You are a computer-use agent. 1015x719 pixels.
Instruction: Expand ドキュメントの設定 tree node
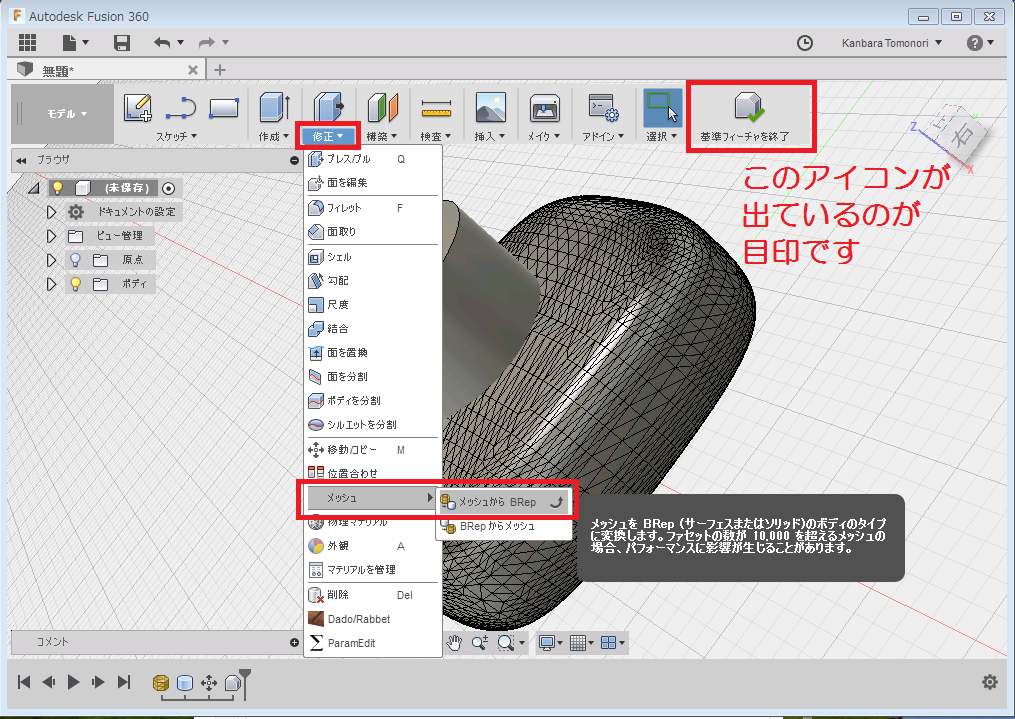click(x=51, y=212)
